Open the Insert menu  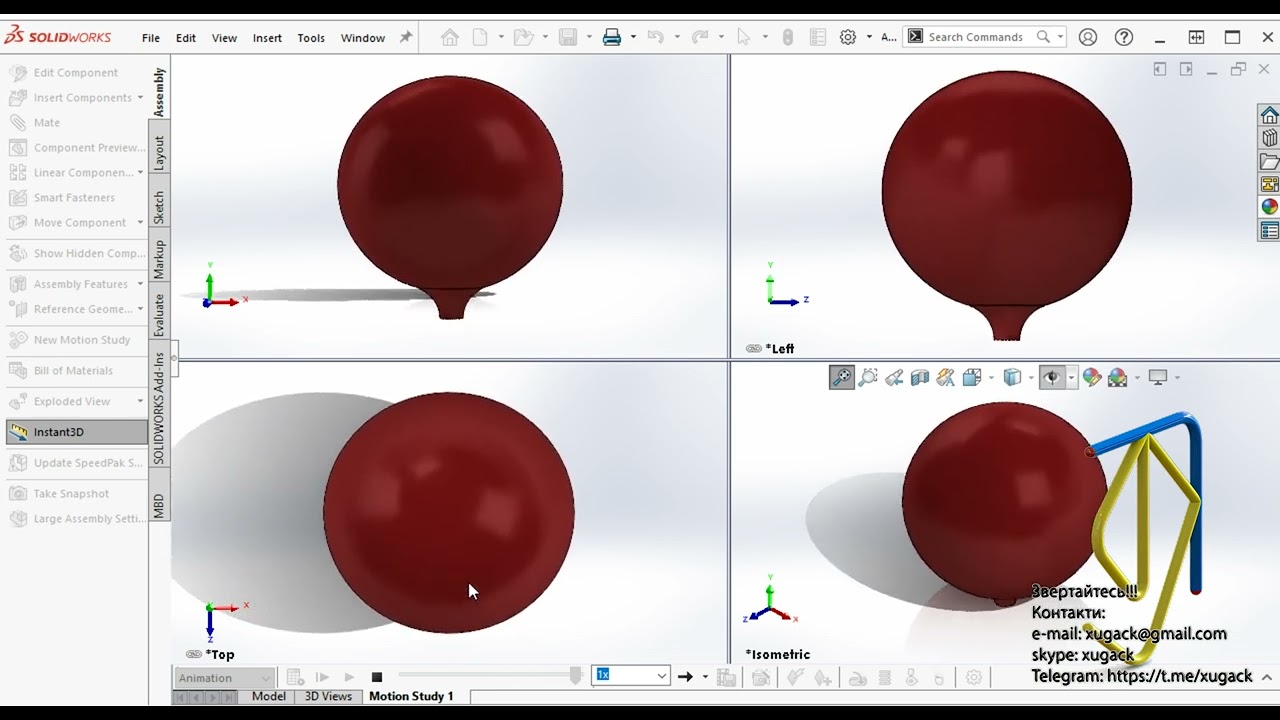pyautogui.click(x=267, y=38)
